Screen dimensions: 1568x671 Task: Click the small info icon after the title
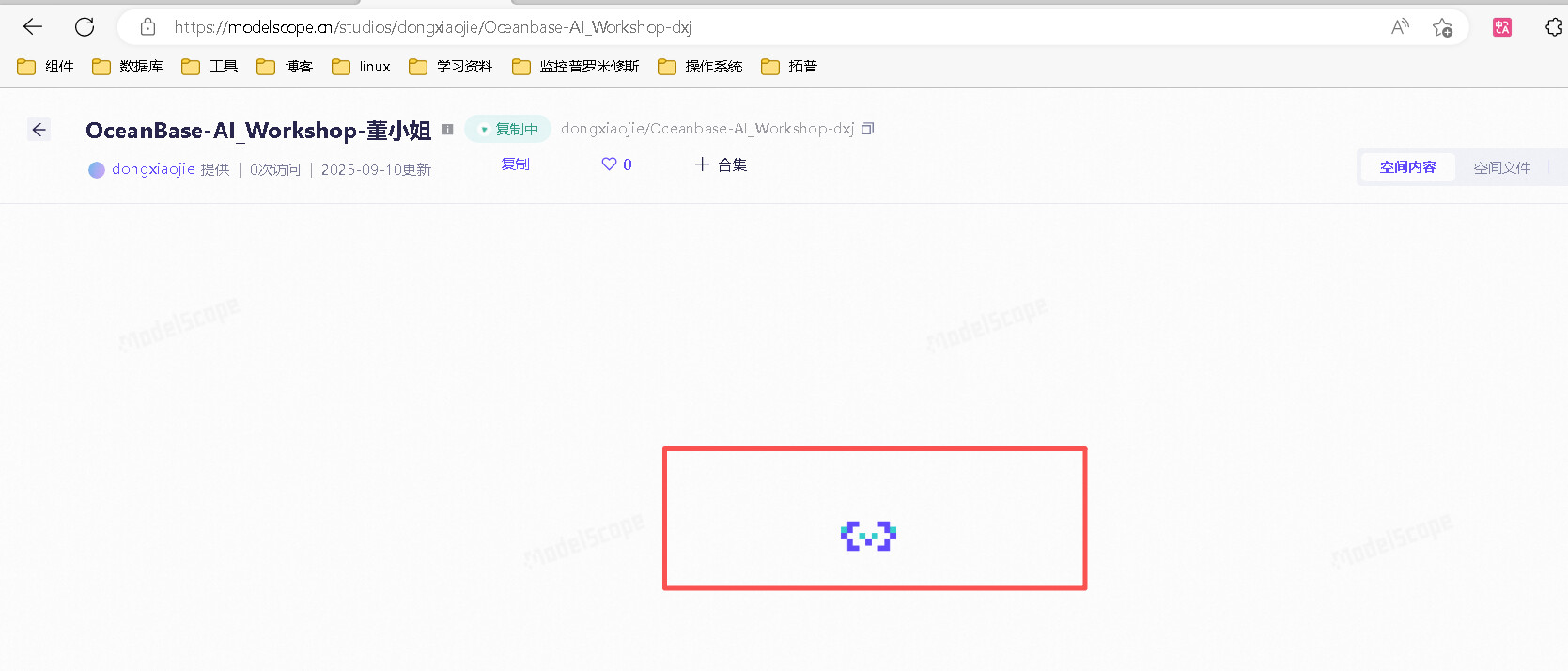(448, 130)
